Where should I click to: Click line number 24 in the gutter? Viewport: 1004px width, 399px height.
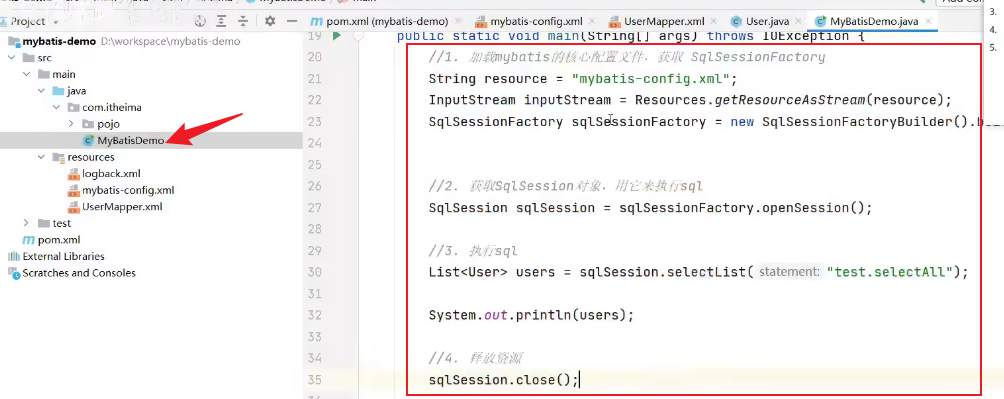point(314,143)
